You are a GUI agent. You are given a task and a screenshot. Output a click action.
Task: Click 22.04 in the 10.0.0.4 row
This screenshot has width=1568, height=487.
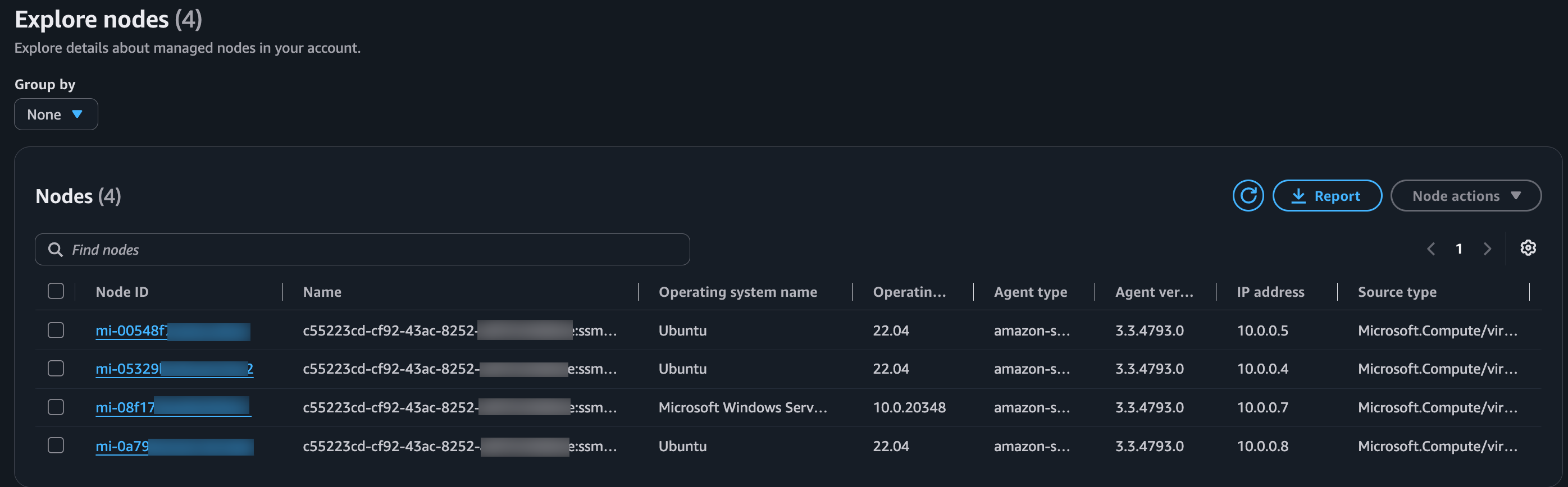click(891, 369)
